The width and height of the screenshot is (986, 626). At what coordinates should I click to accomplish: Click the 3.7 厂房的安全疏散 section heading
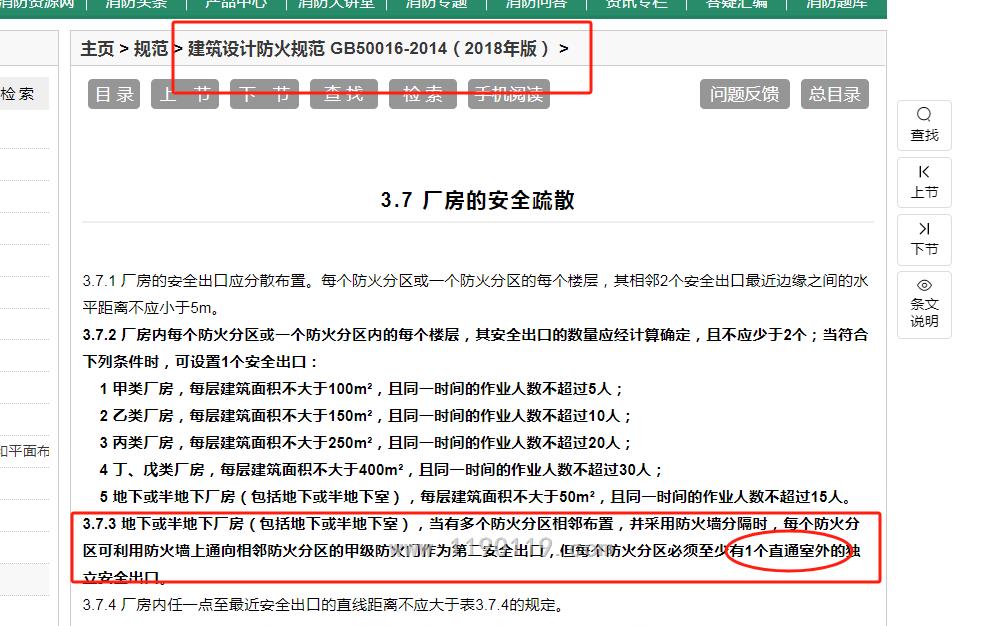pos(477,200)
